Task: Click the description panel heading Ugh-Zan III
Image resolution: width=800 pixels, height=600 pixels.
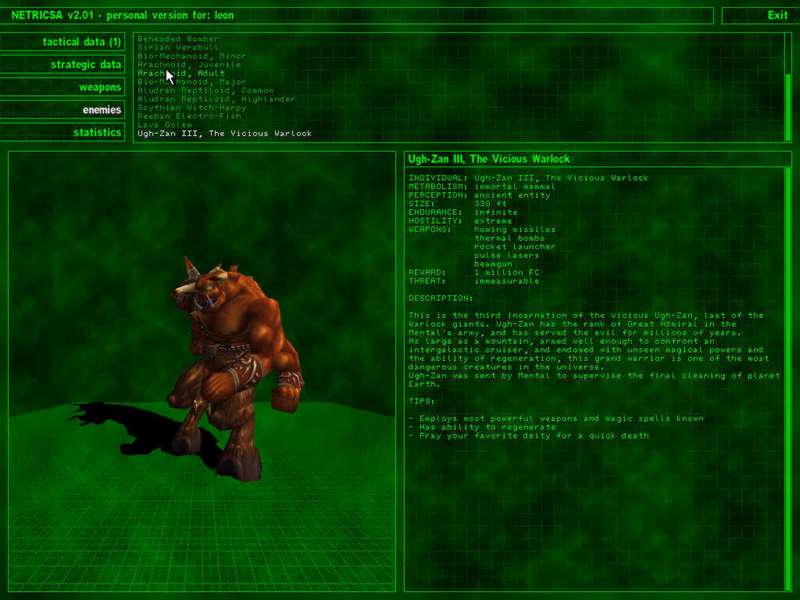Action: 488,159
